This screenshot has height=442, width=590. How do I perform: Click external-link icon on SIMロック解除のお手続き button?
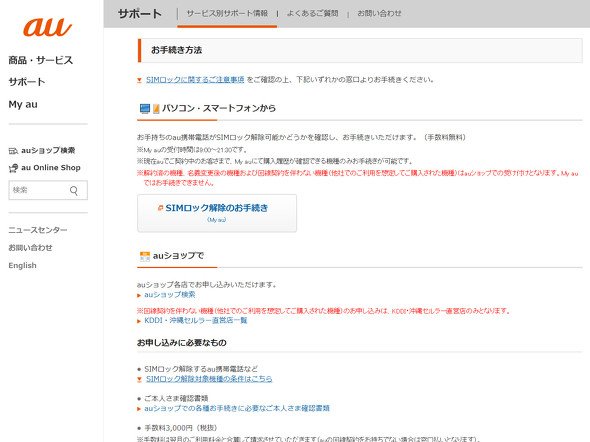(160, 208)
